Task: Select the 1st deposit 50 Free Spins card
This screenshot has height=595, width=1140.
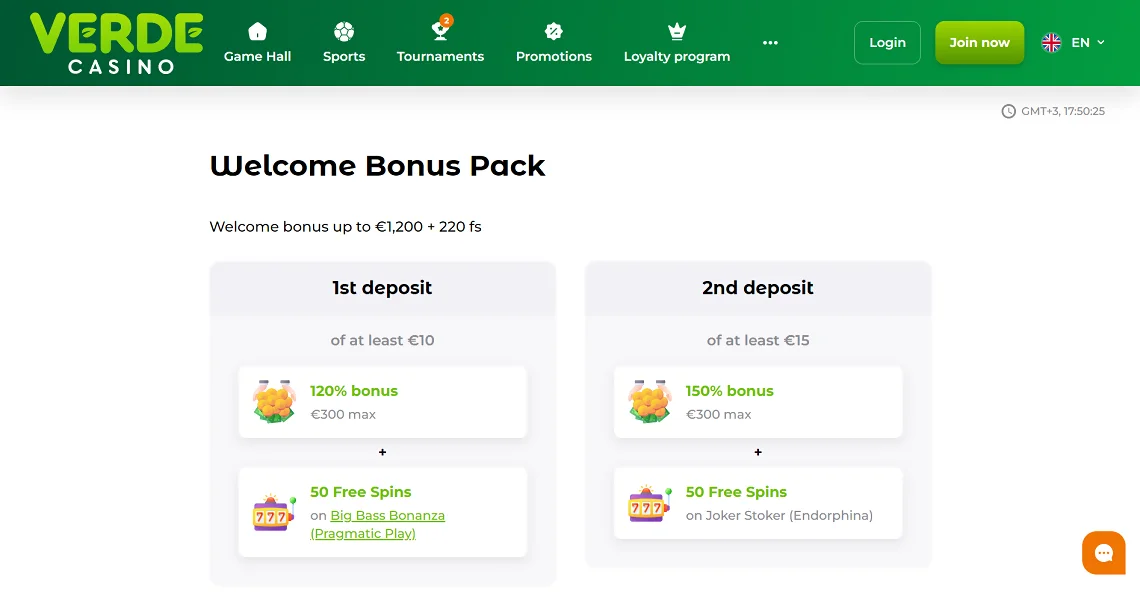Action: click(x=382, y=512)
